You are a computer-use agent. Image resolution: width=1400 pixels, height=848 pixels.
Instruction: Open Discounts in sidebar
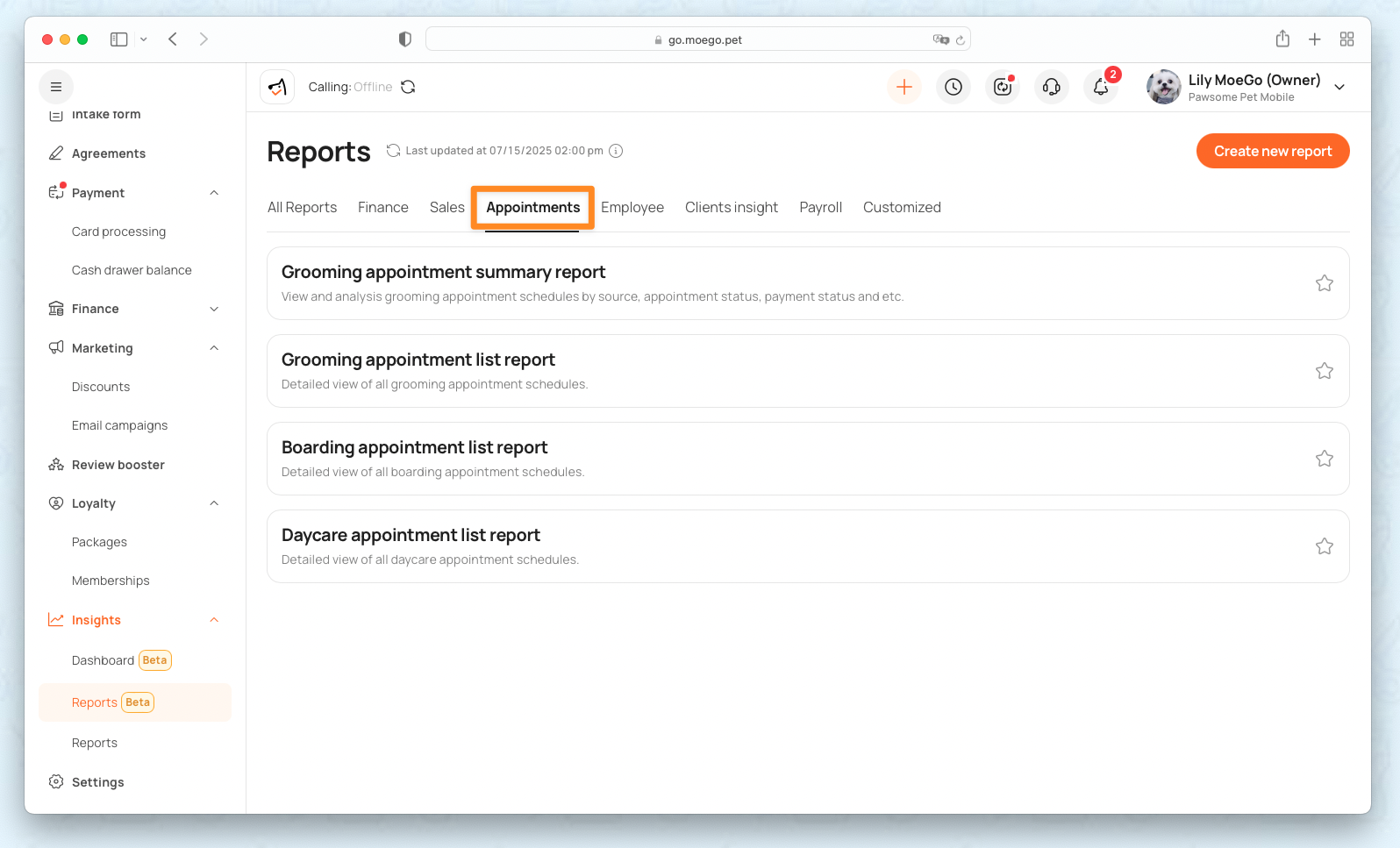[101, 387]
